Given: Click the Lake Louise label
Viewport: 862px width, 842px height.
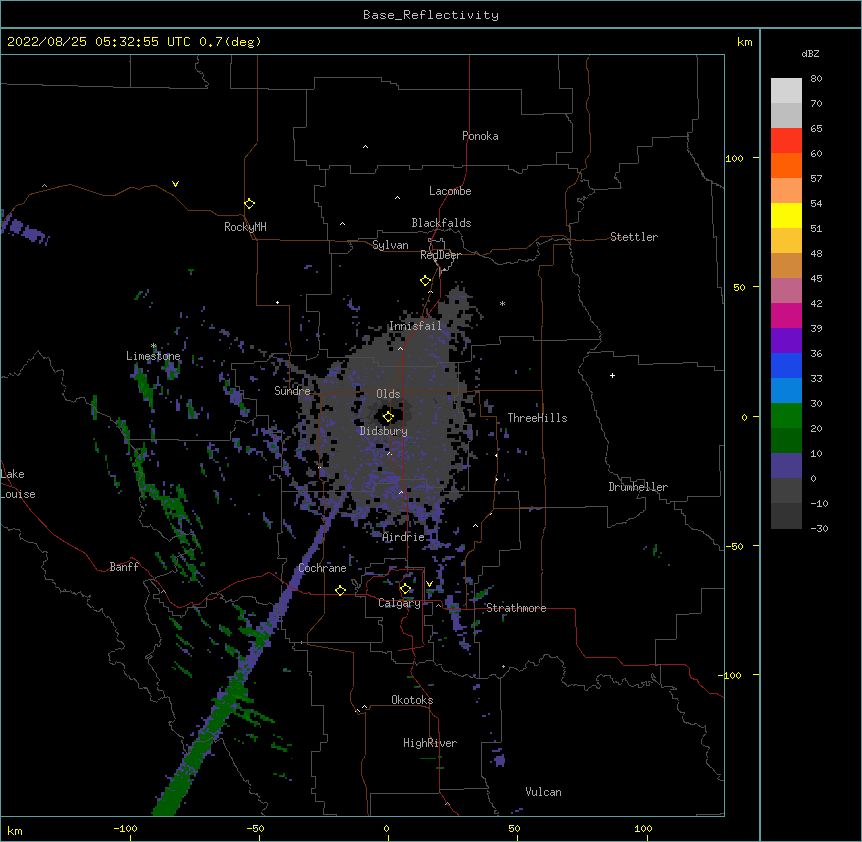Looking at the screenshot, I should click(18, 484).
